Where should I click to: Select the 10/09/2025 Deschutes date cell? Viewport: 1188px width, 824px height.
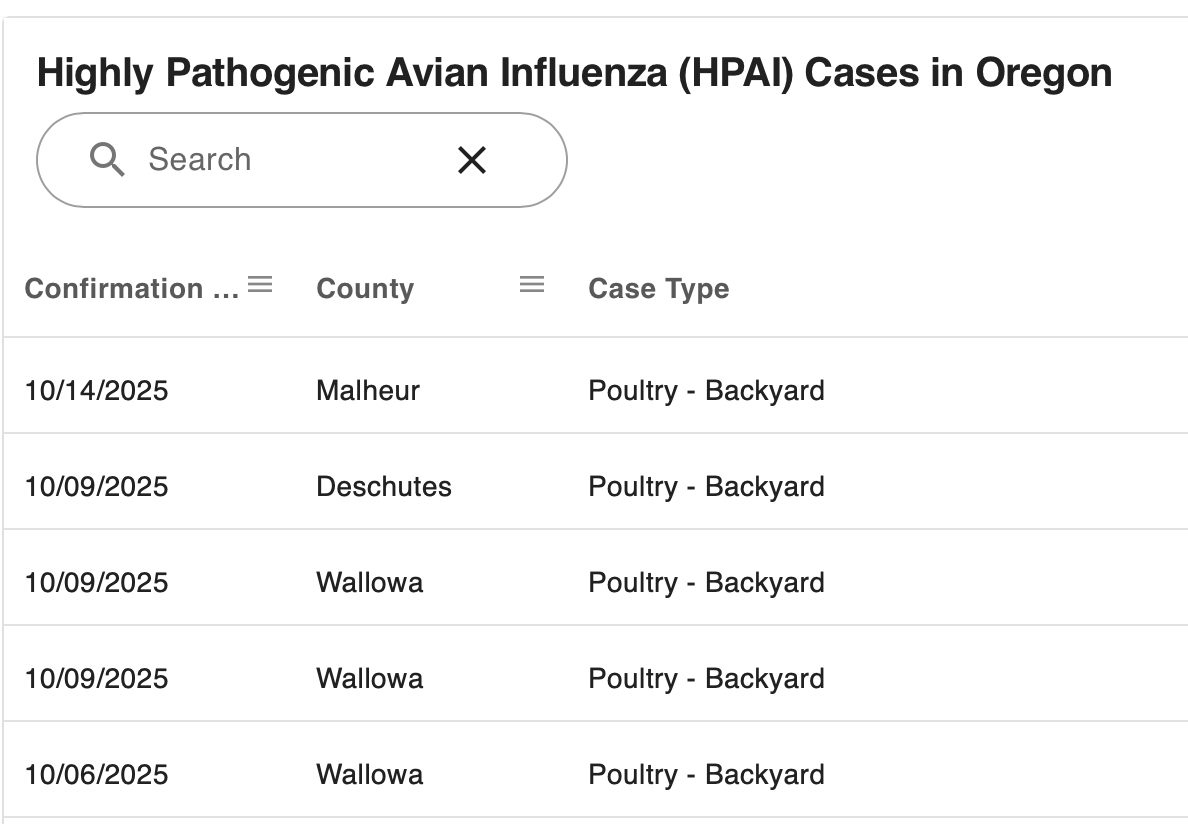[x=96, y=486]
